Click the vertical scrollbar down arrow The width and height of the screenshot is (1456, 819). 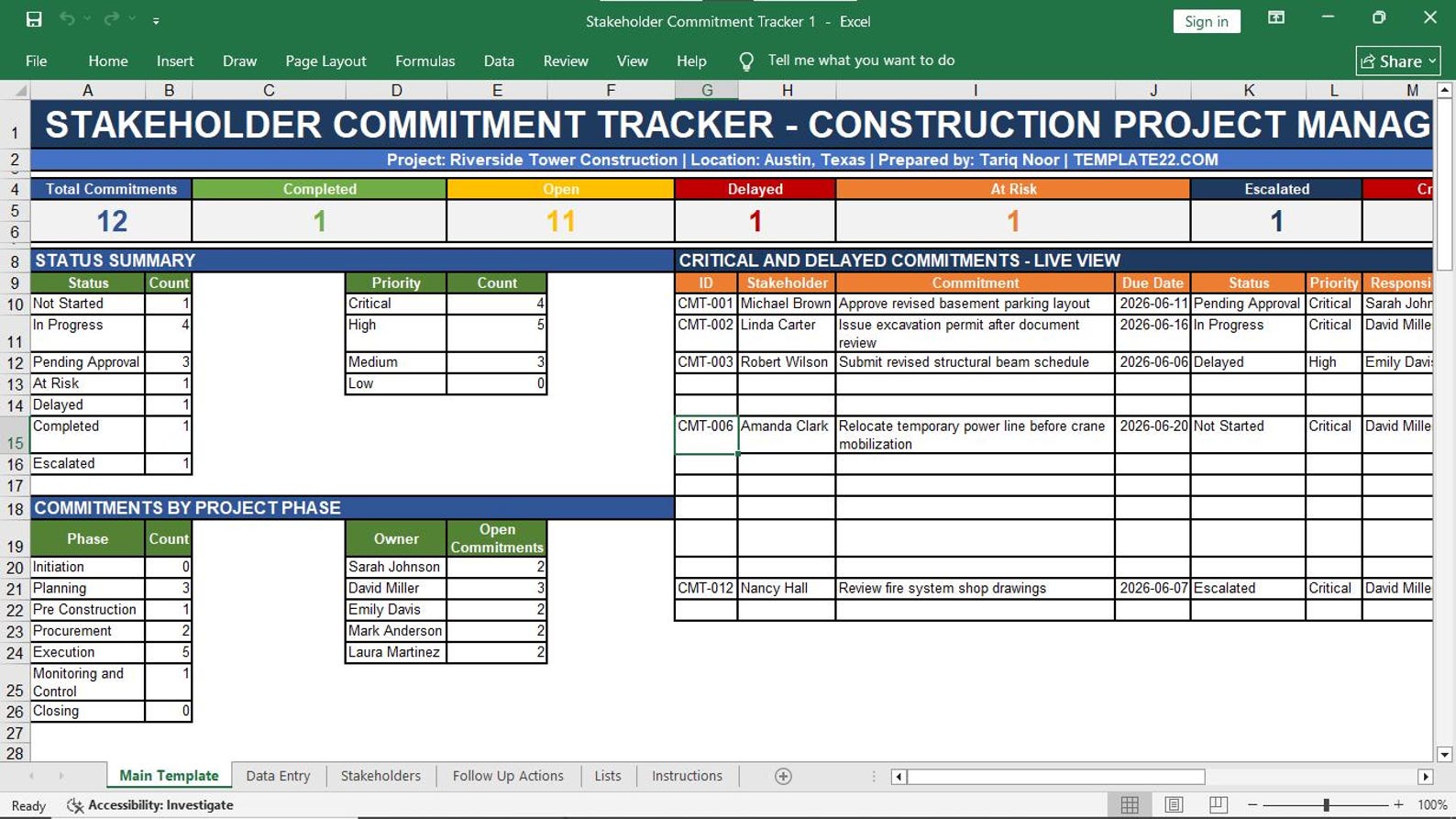[1445, 755]
